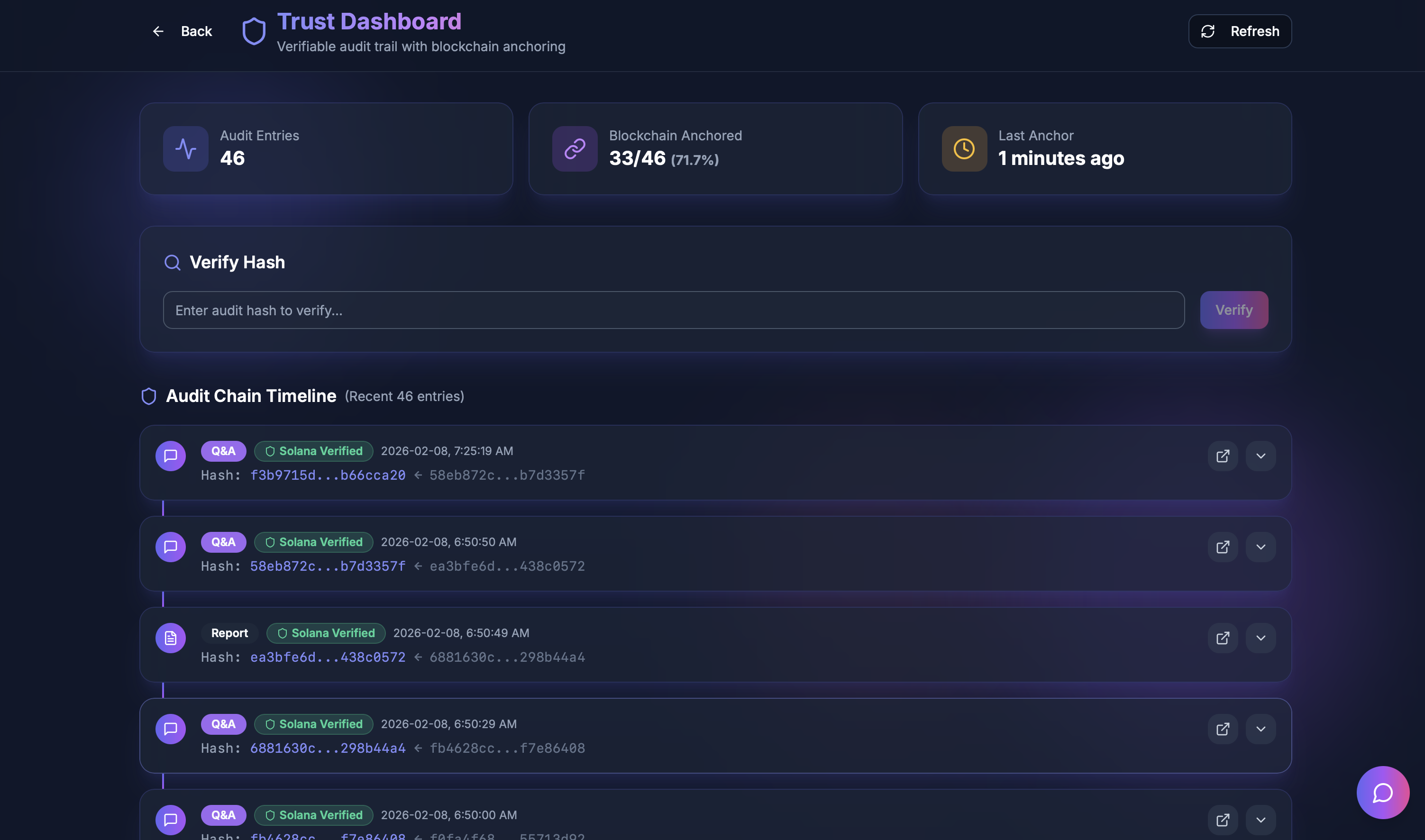Click Solana Verified badge on Report entry

pyautogui.click(x=326, y=633)
